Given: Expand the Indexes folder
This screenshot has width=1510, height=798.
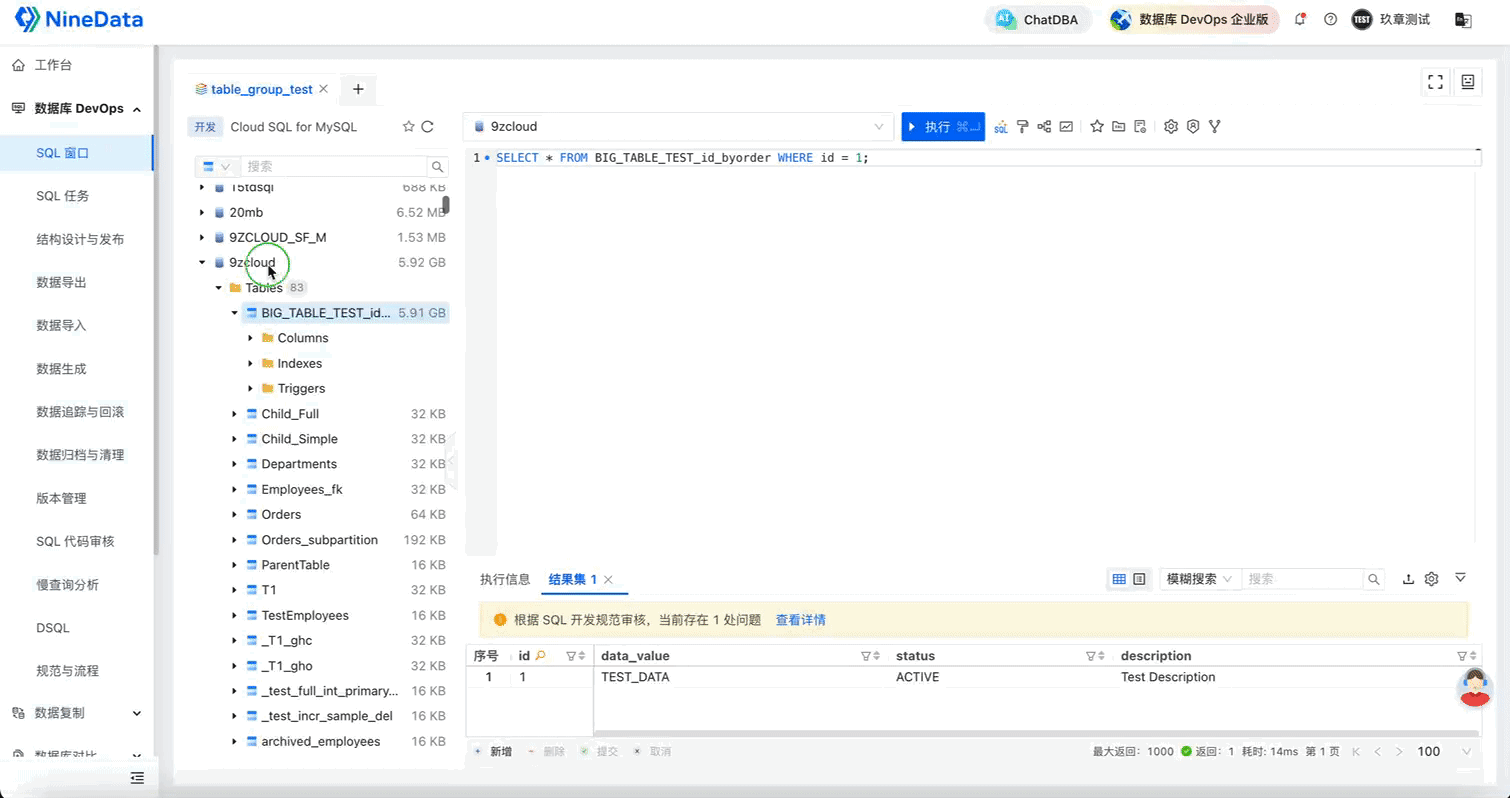Looking at the screenshot, I should pos(250,363).
